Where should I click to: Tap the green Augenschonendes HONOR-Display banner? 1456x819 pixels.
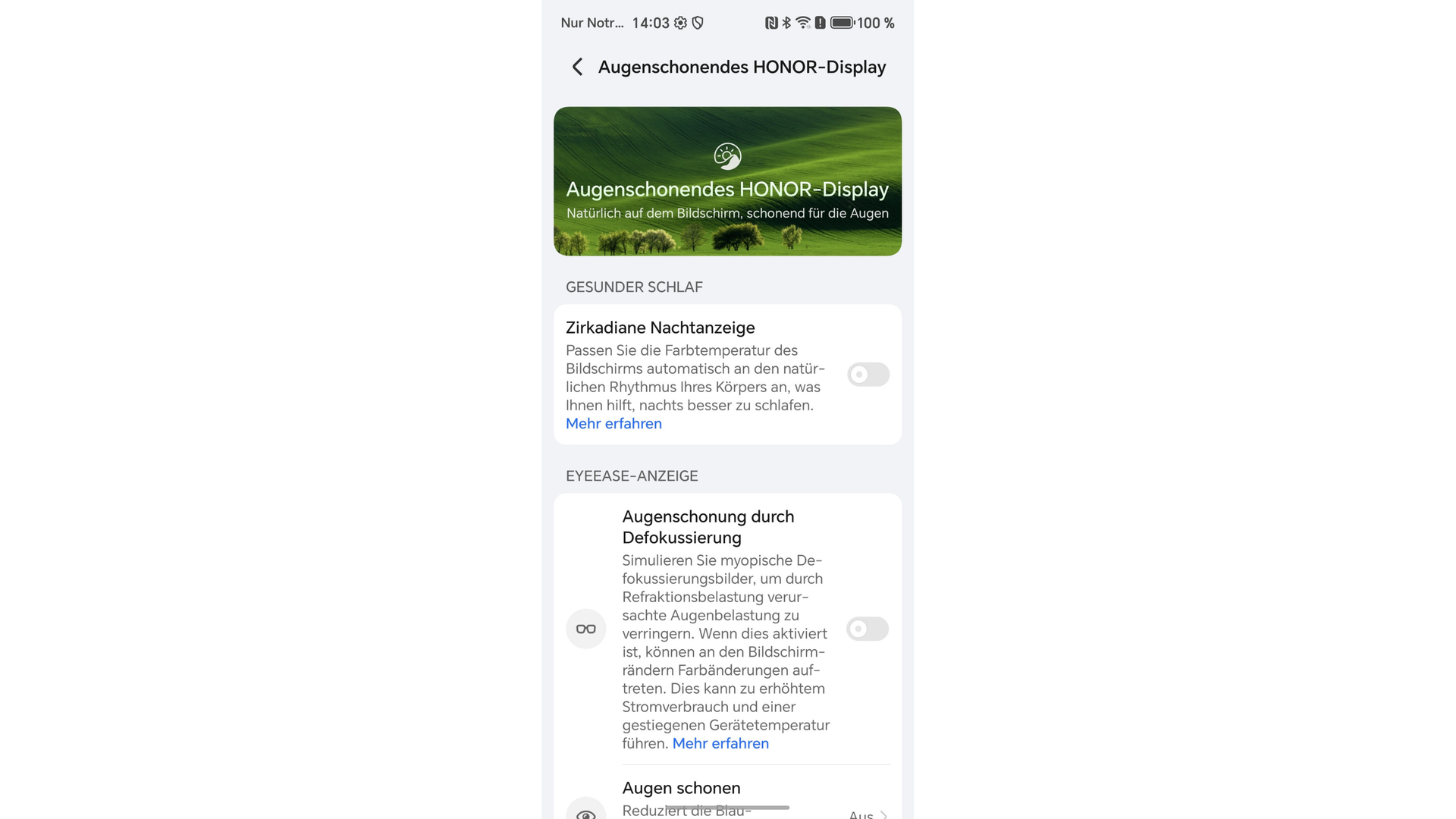click(x=727, y=181)
